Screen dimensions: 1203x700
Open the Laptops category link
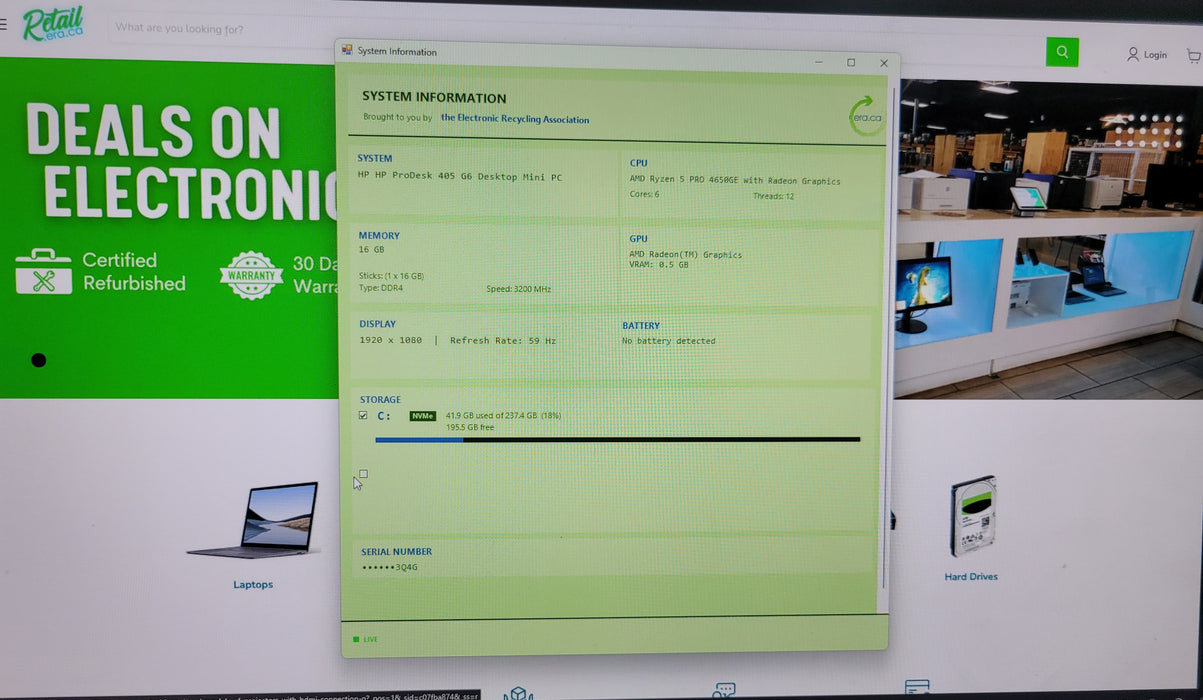(x=253, y=585)
